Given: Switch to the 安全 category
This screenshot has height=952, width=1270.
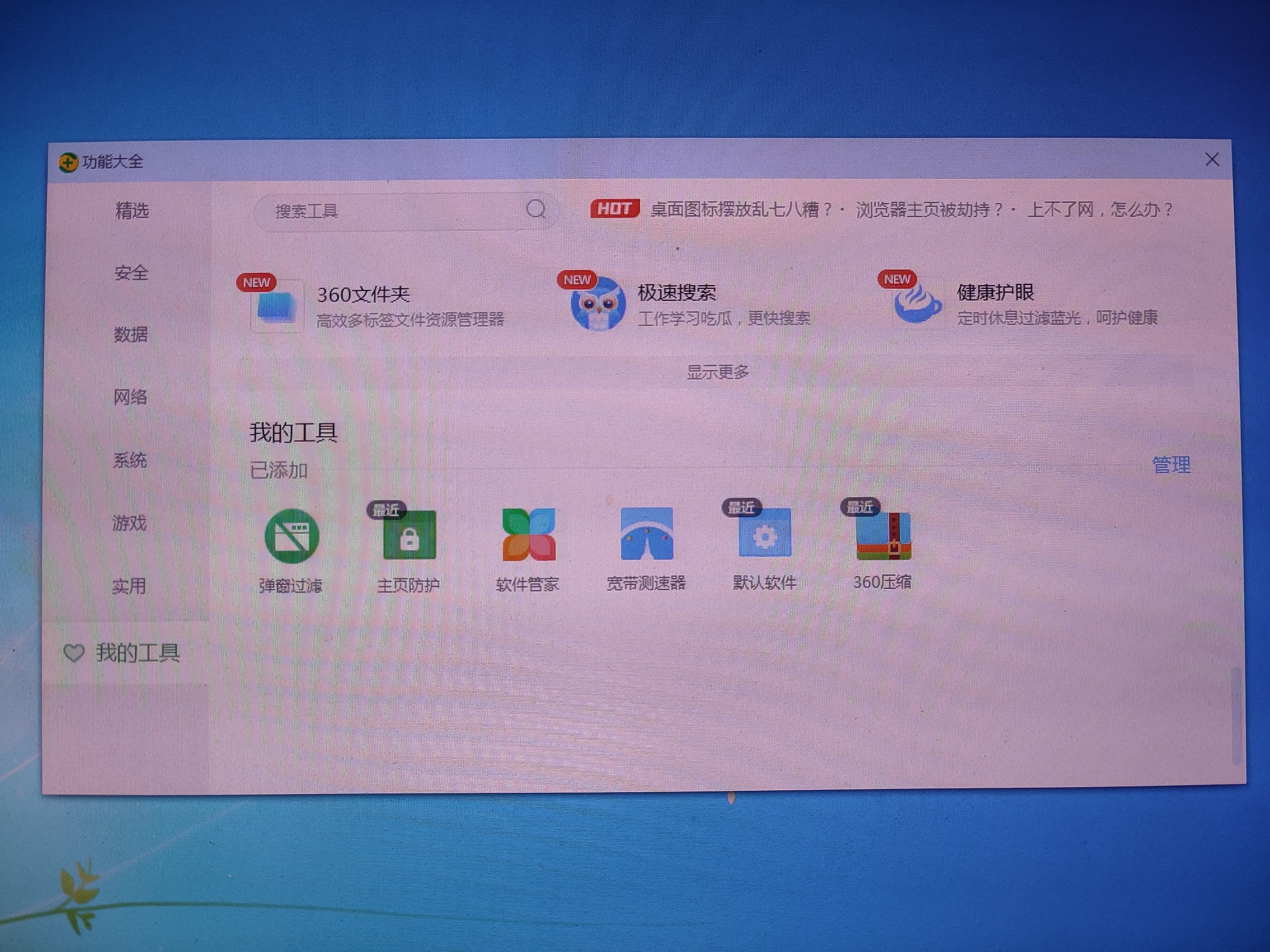Looking at the screenshot, I should 131,273.
